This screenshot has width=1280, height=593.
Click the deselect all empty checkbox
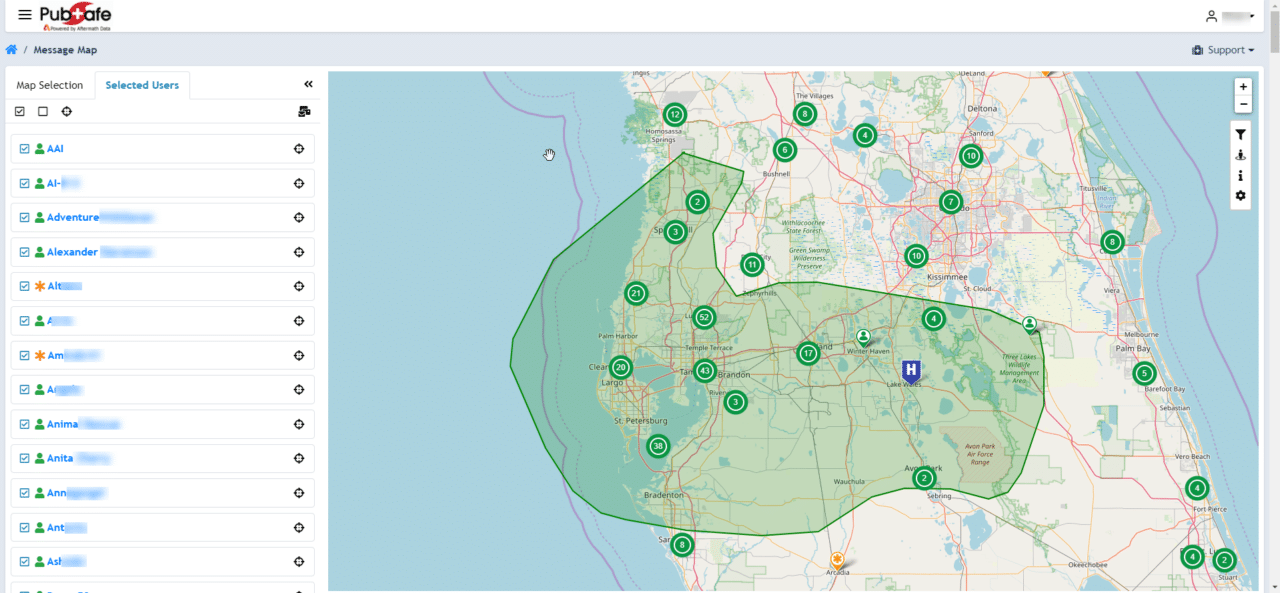coord(43,112)
